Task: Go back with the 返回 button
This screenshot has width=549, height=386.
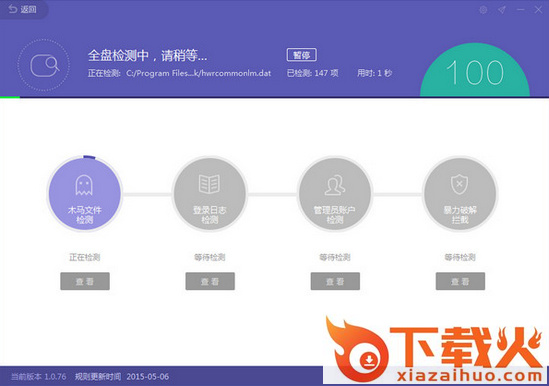Action: point(23,9)
